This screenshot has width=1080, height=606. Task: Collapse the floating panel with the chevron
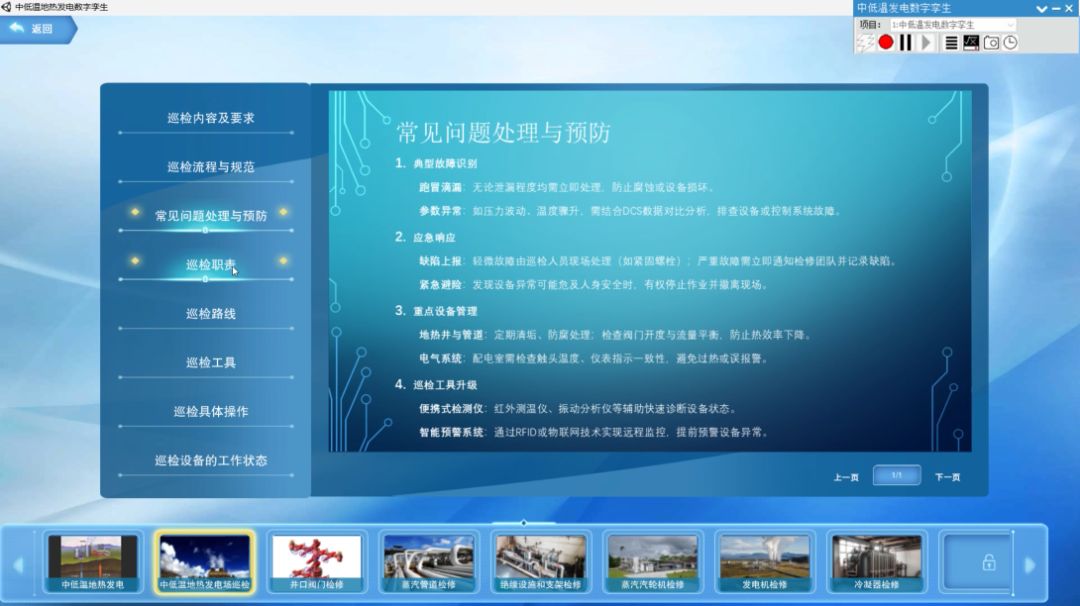(1043, 8)
